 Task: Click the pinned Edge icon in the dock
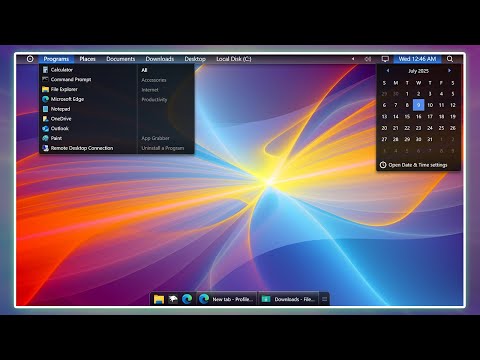click(x=187, y=299)
